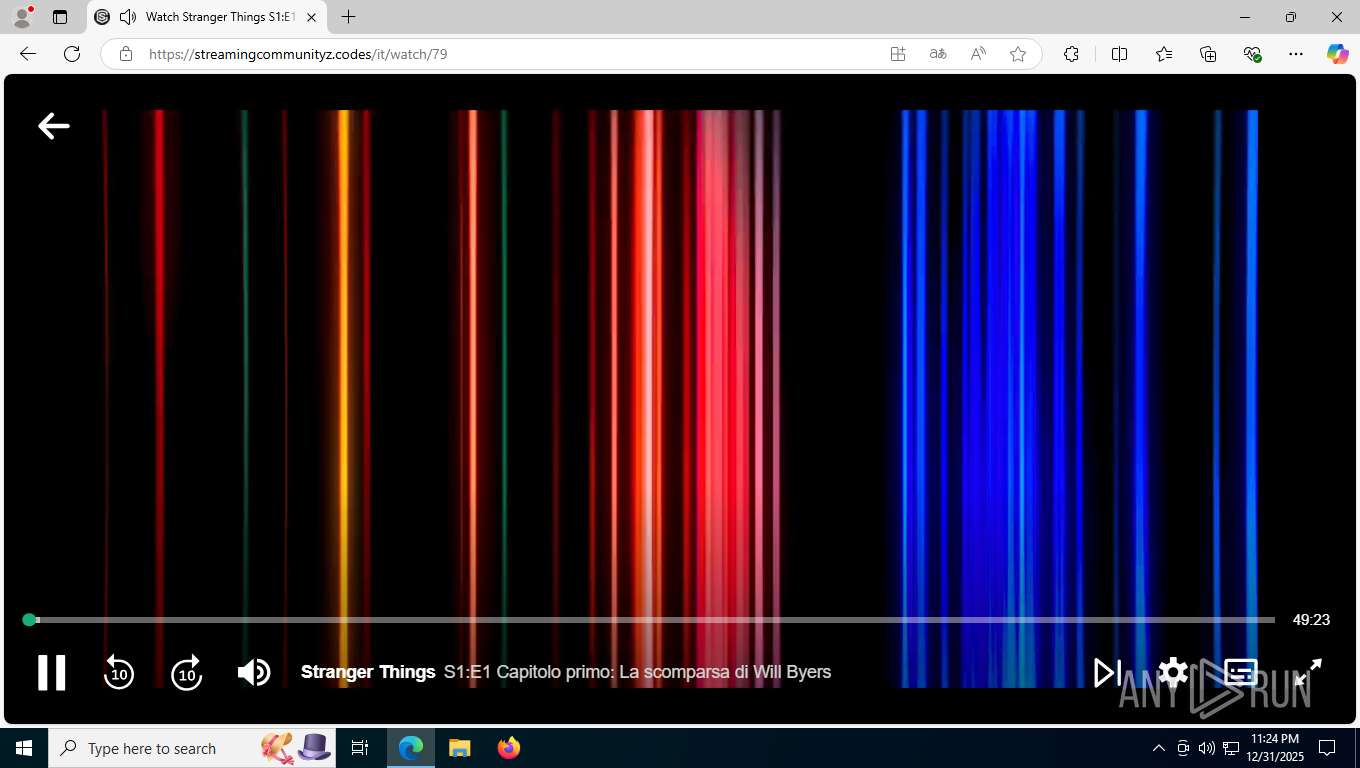Open the favorites list
1360x768 pixels.
[1164, 54]
